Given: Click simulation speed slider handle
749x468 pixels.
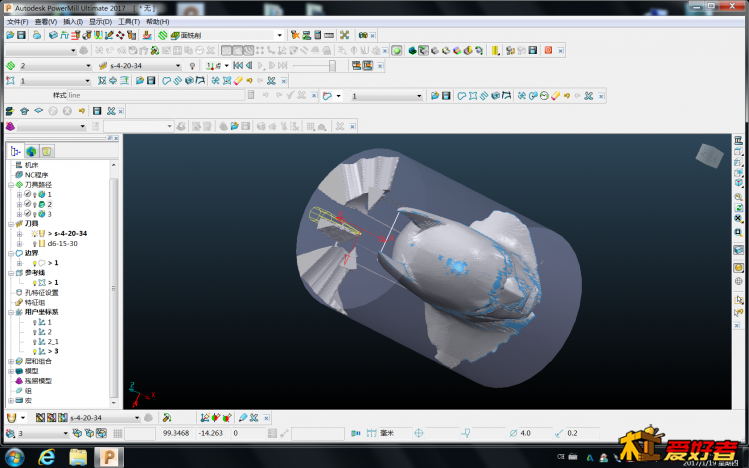Looking at the screenshot, I should click(x=332, y=65).
